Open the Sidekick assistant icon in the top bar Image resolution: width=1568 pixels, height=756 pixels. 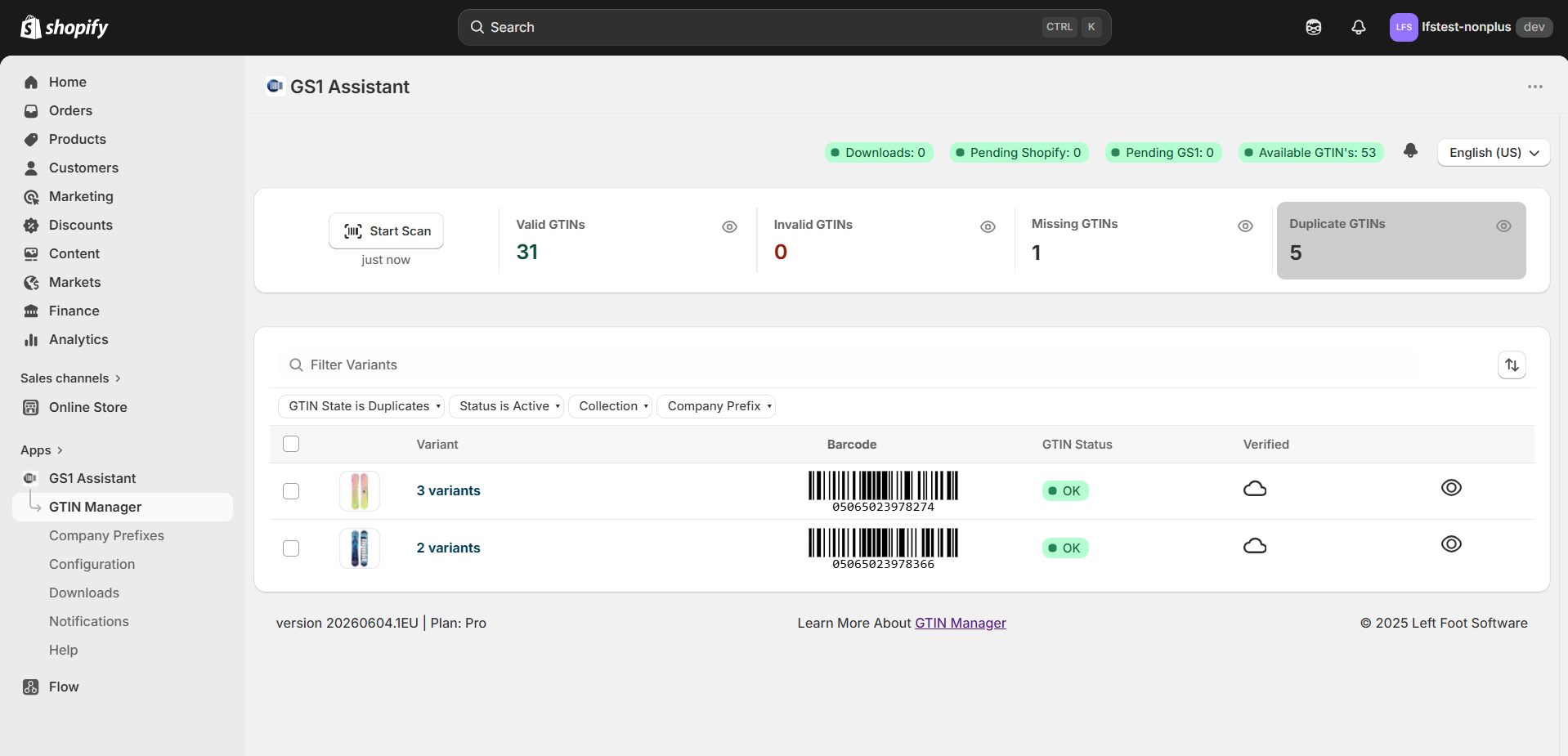1314,27
